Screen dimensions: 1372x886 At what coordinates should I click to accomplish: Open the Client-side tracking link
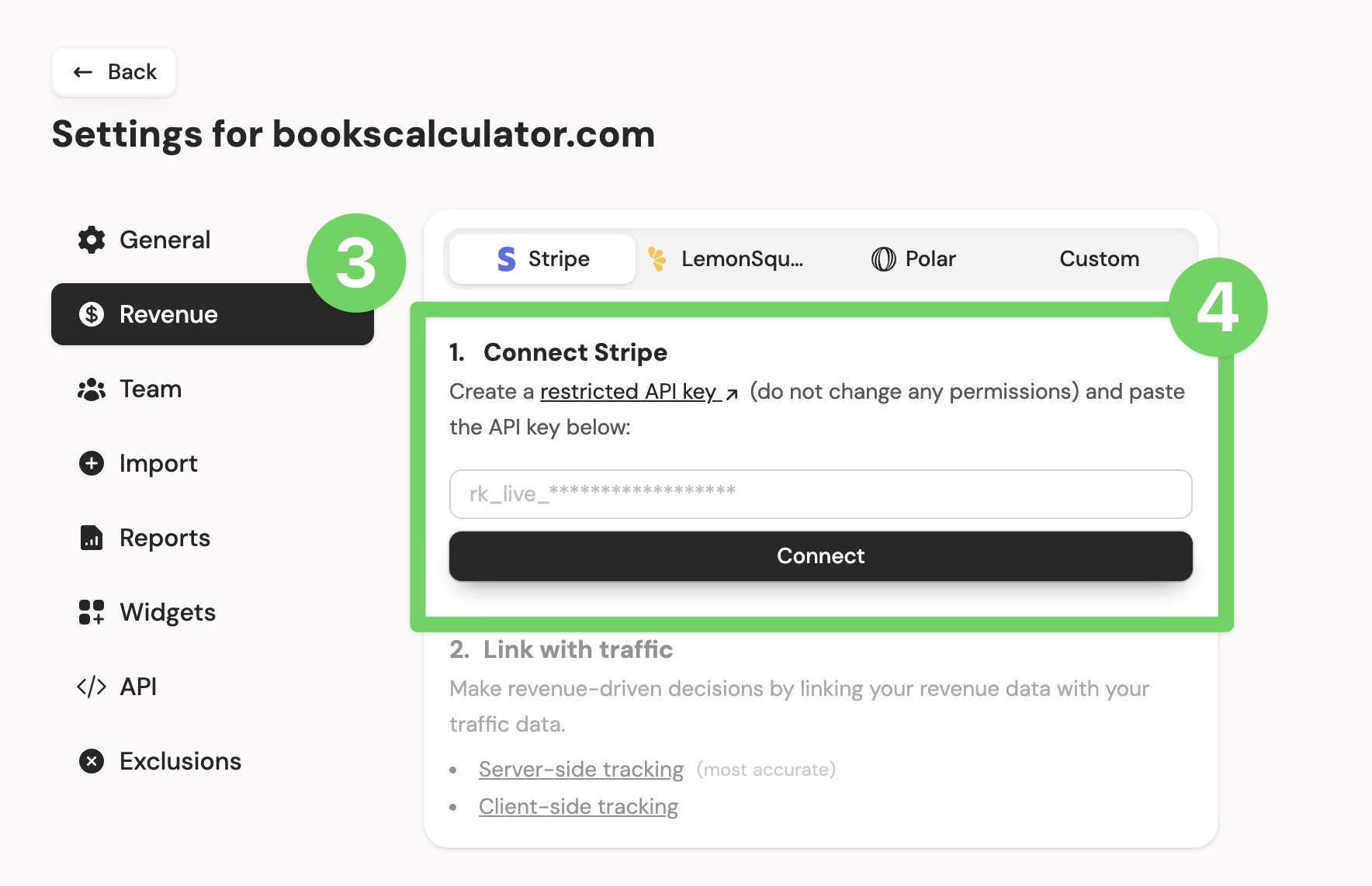[x=578, y=807]
